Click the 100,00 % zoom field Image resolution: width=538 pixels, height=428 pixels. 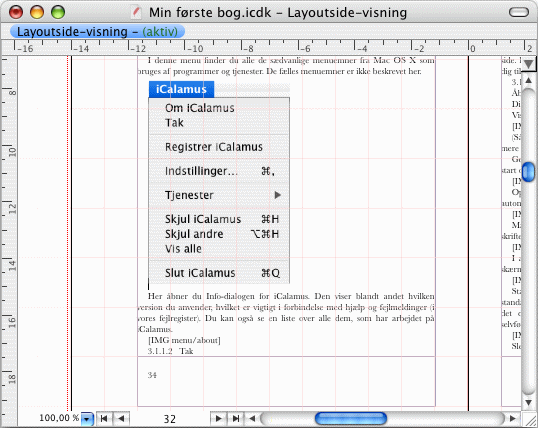coord(59,418)
